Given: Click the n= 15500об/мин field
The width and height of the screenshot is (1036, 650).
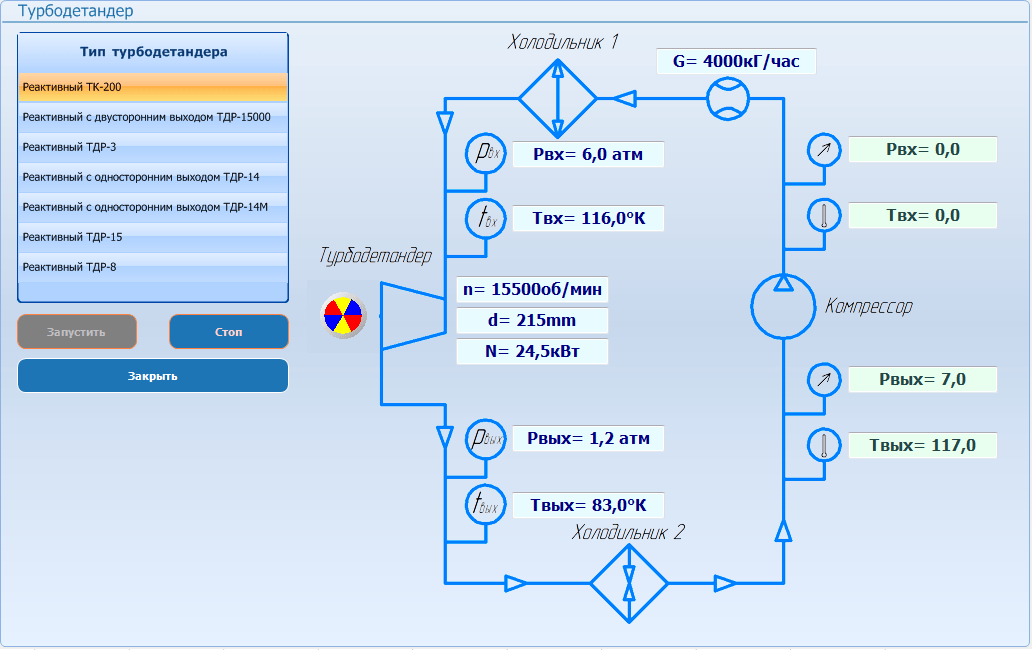Looking at the screenshot, I should (x=532, y=289).
